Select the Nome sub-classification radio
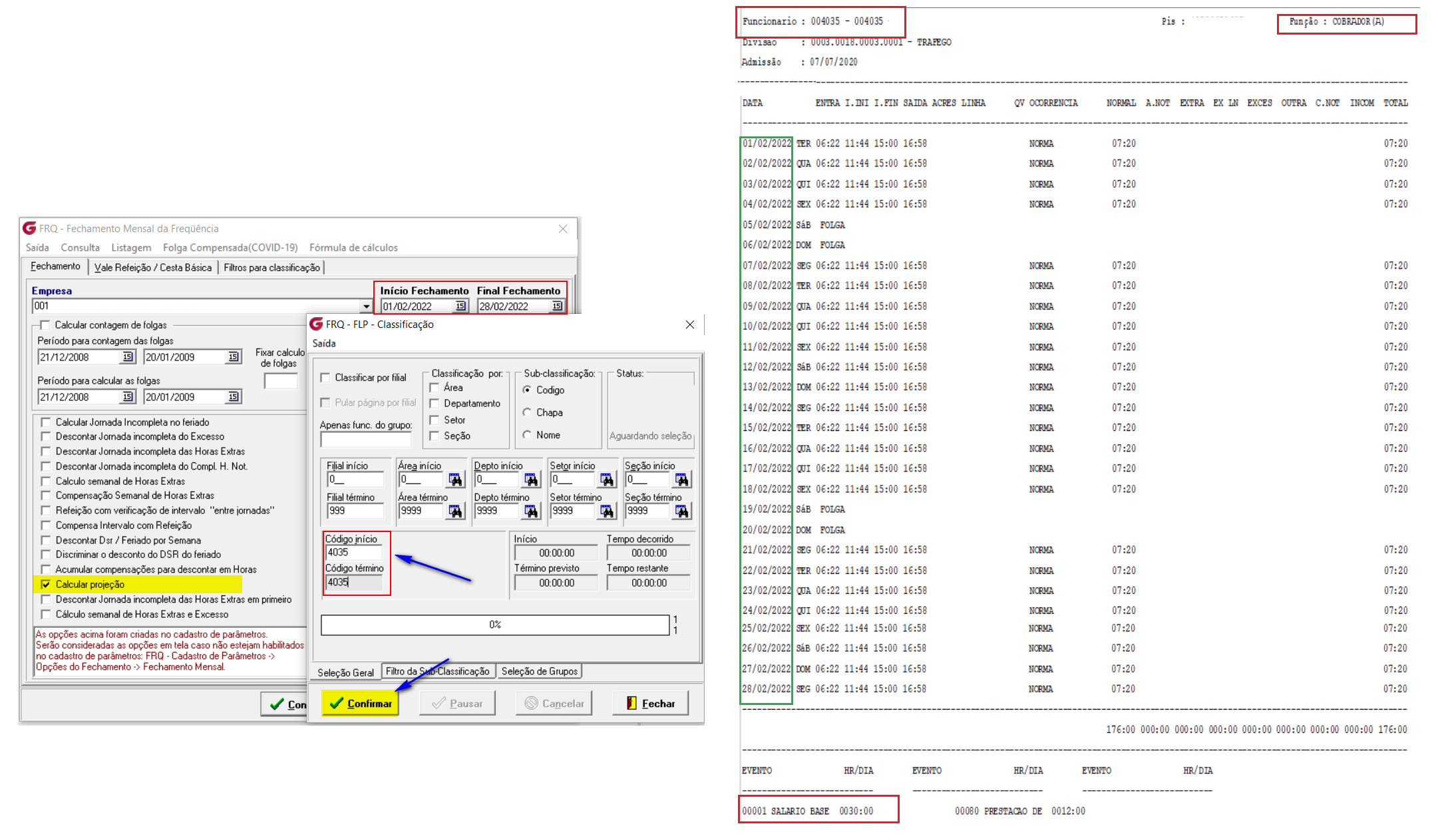Viewport: 1438px width, 840px height. coord(527,435)
